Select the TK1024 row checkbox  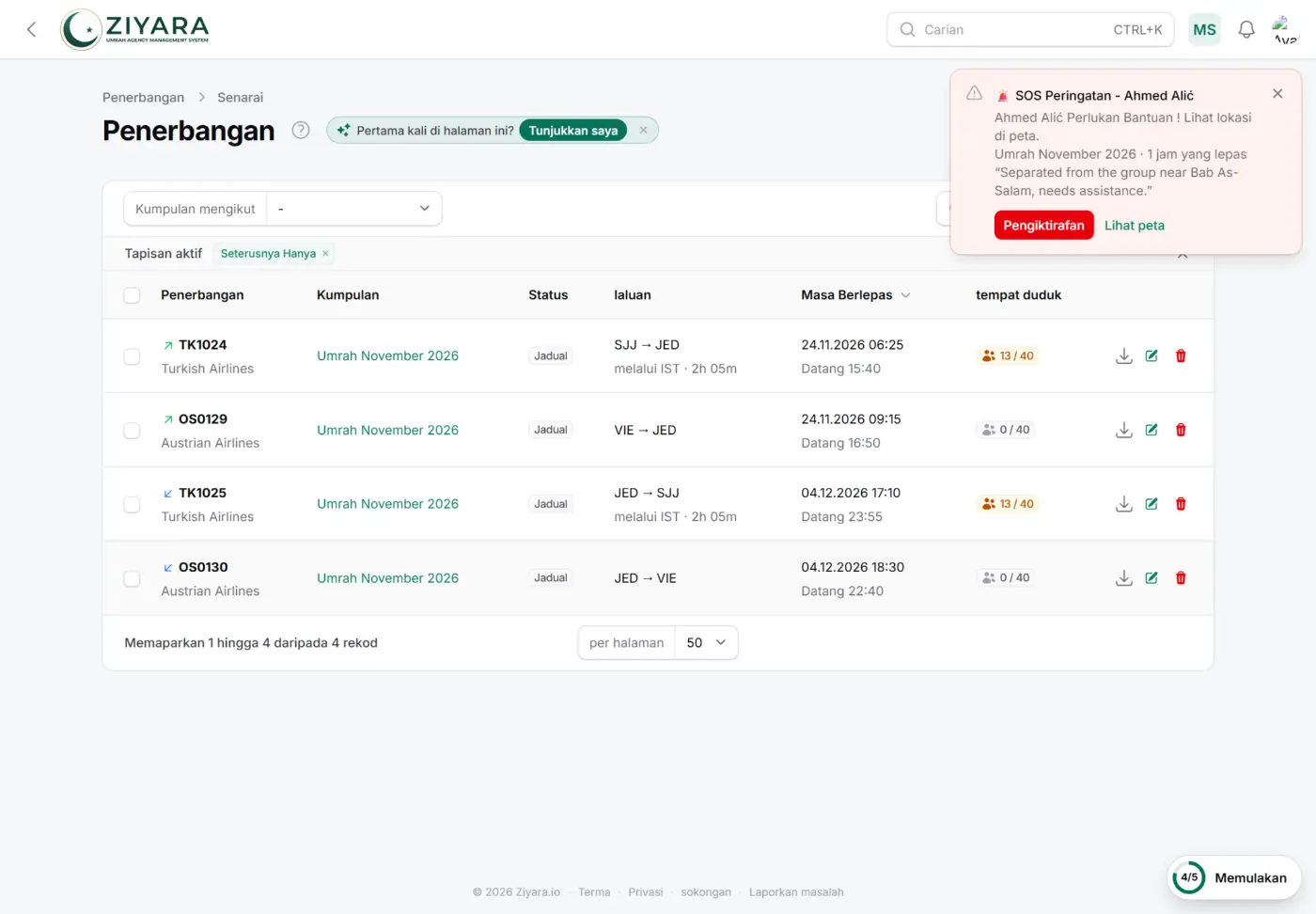tap(132, 356)
